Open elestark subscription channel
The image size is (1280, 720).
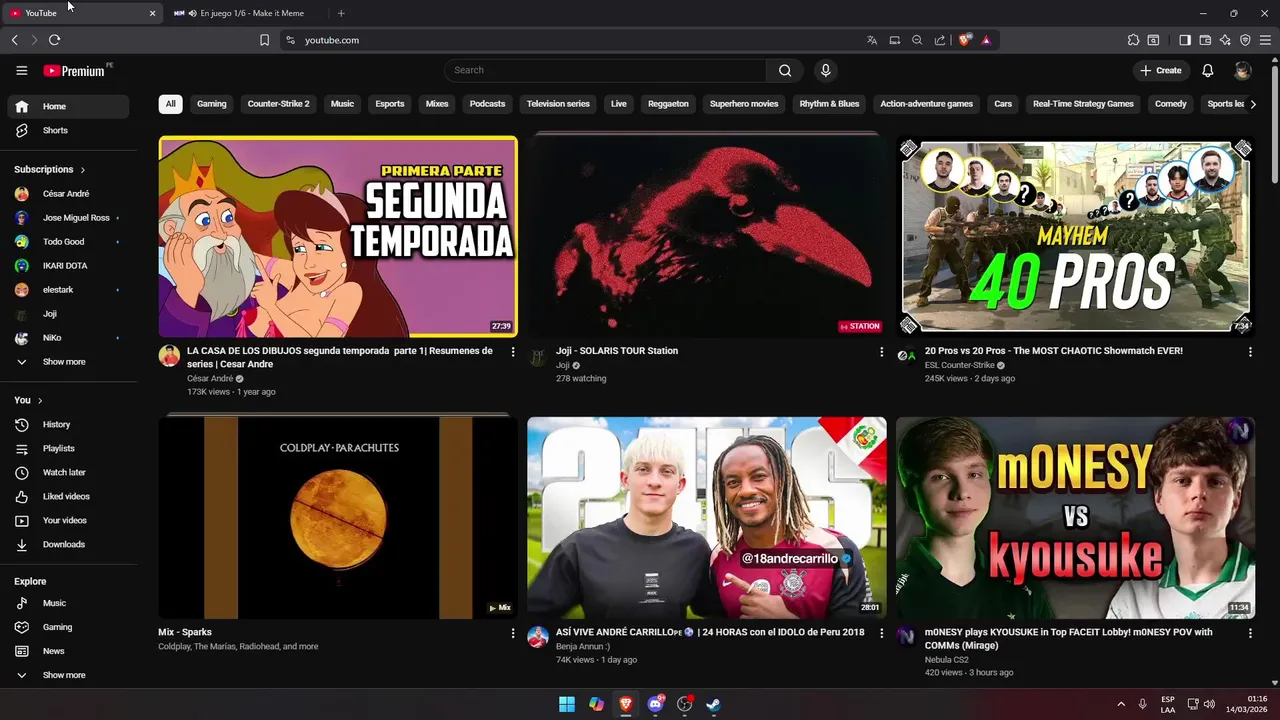pos(68,289)
